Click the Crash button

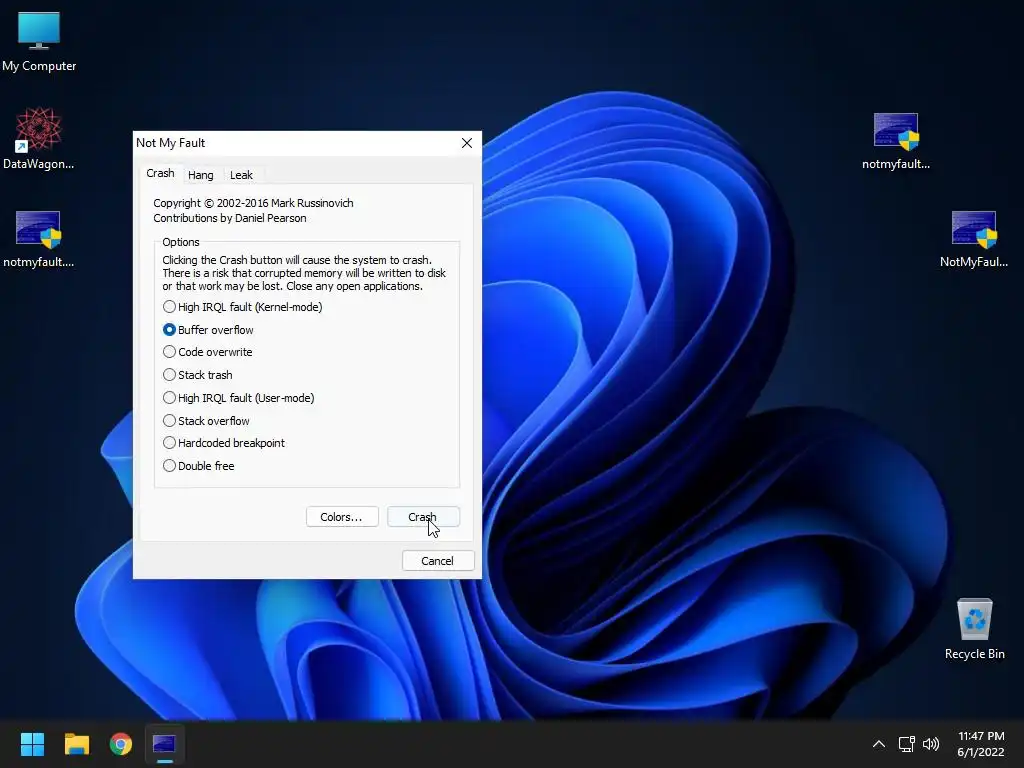point(423,517)
